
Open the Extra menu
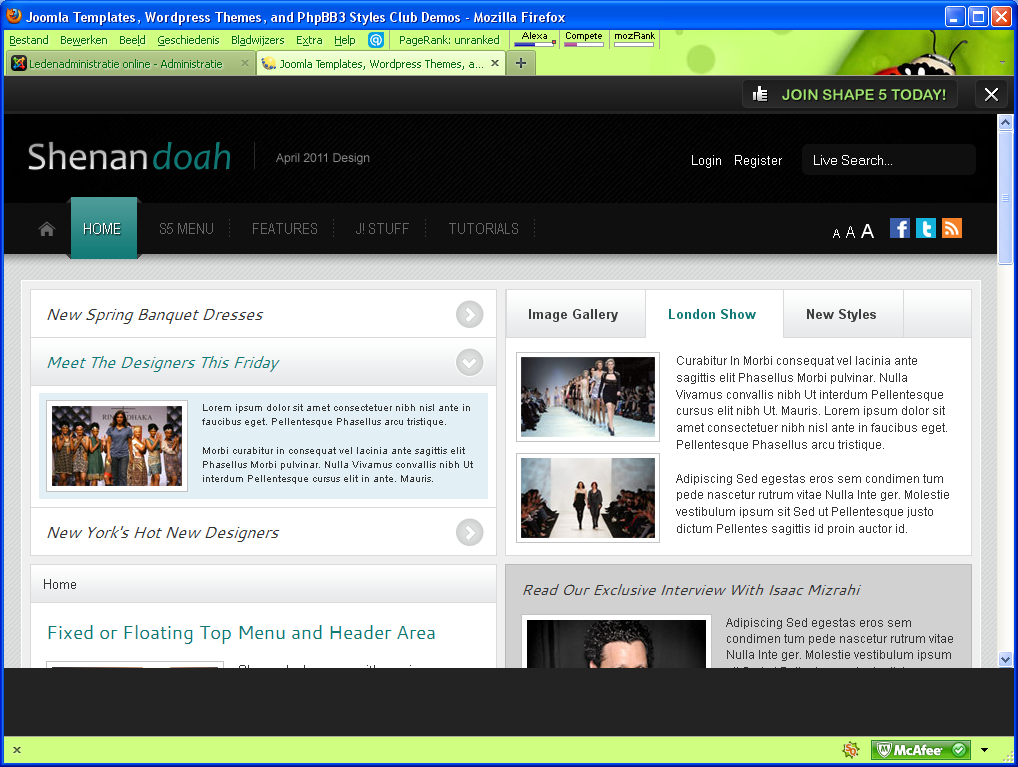coord(309,40)
